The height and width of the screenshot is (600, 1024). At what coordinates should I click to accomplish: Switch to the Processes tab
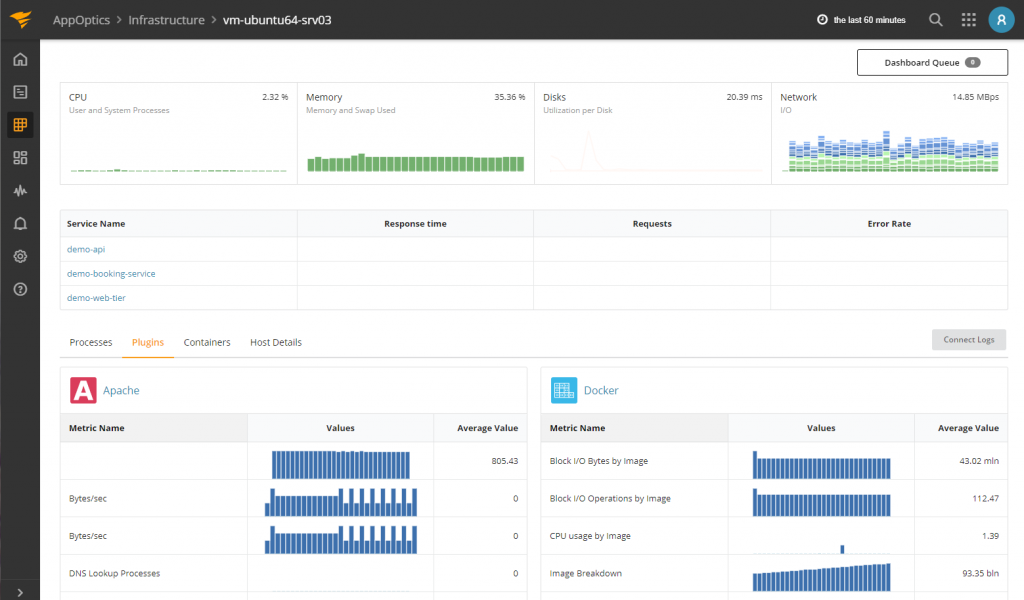tap(91, 343)
